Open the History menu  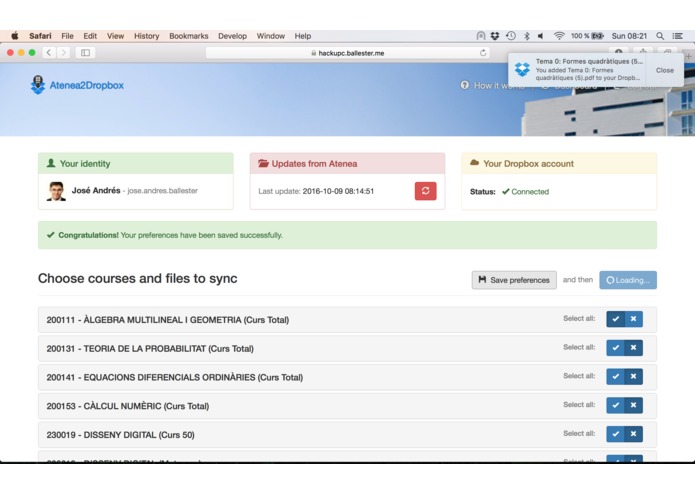tap(147, 36)
